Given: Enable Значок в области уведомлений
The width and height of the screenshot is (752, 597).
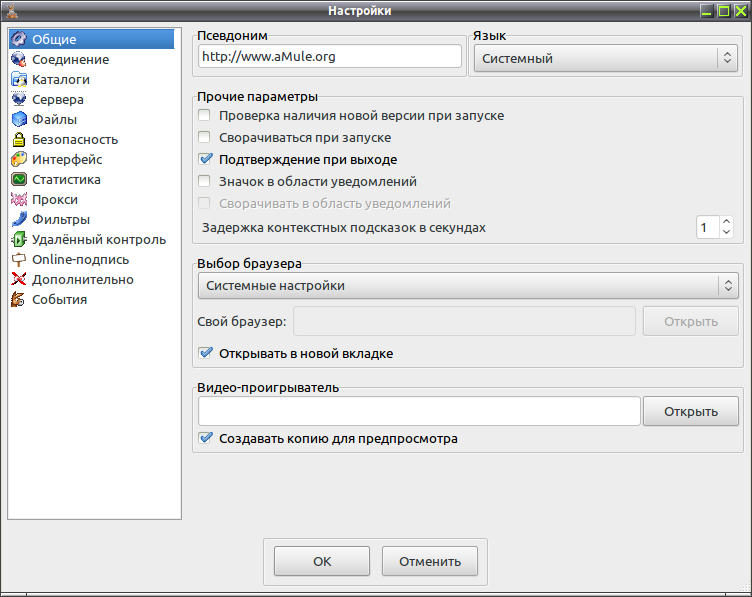Looking at the screenshot, I should click(x=204, y=181).
